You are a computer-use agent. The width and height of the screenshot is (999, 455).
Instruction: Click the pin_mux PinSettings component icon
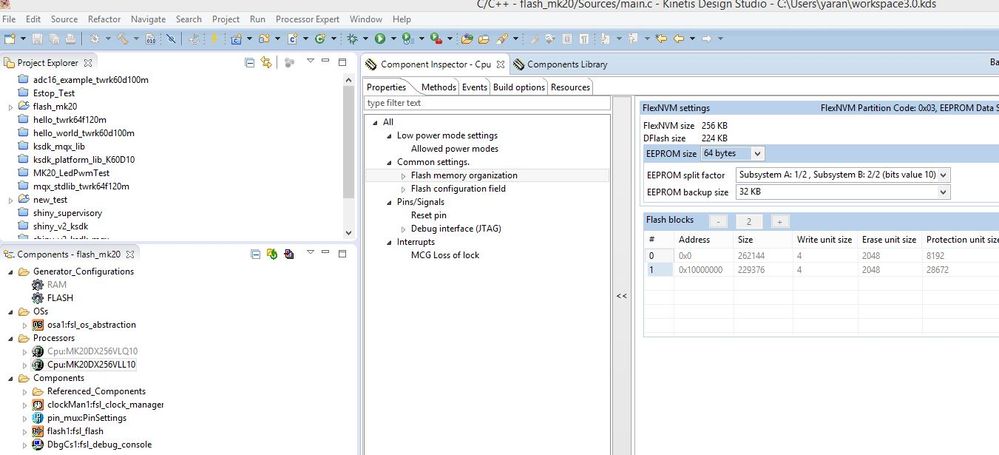[38, 418]
